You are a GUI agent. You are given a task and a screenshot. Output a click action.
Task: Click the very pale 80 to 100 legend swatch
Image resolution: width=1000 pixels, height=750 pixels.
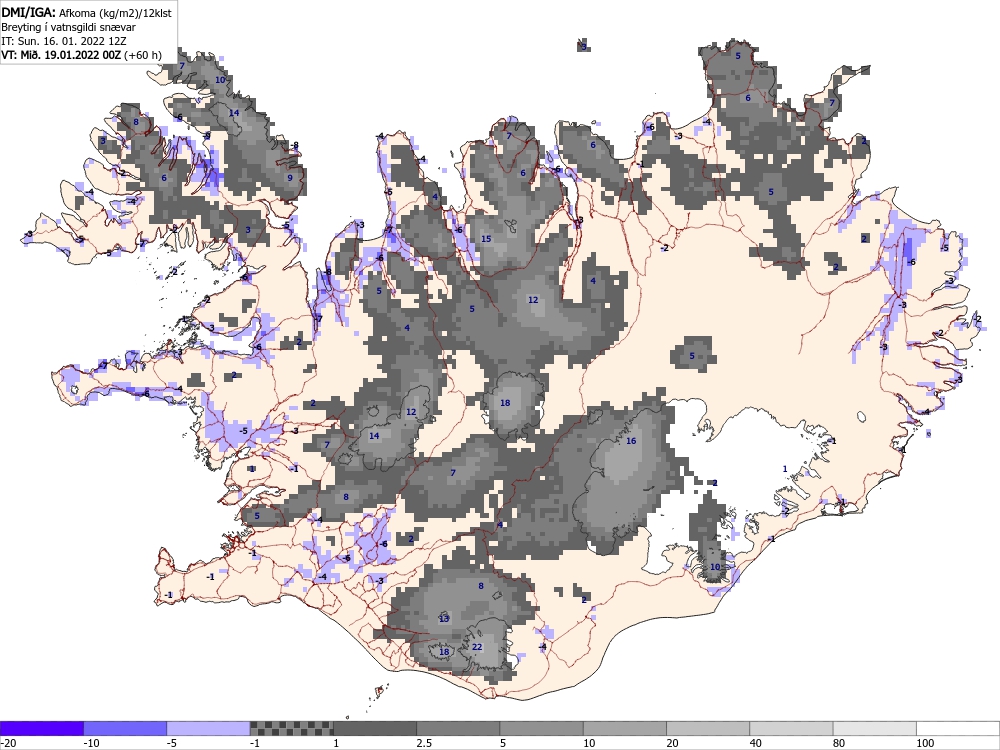(875, 728)
